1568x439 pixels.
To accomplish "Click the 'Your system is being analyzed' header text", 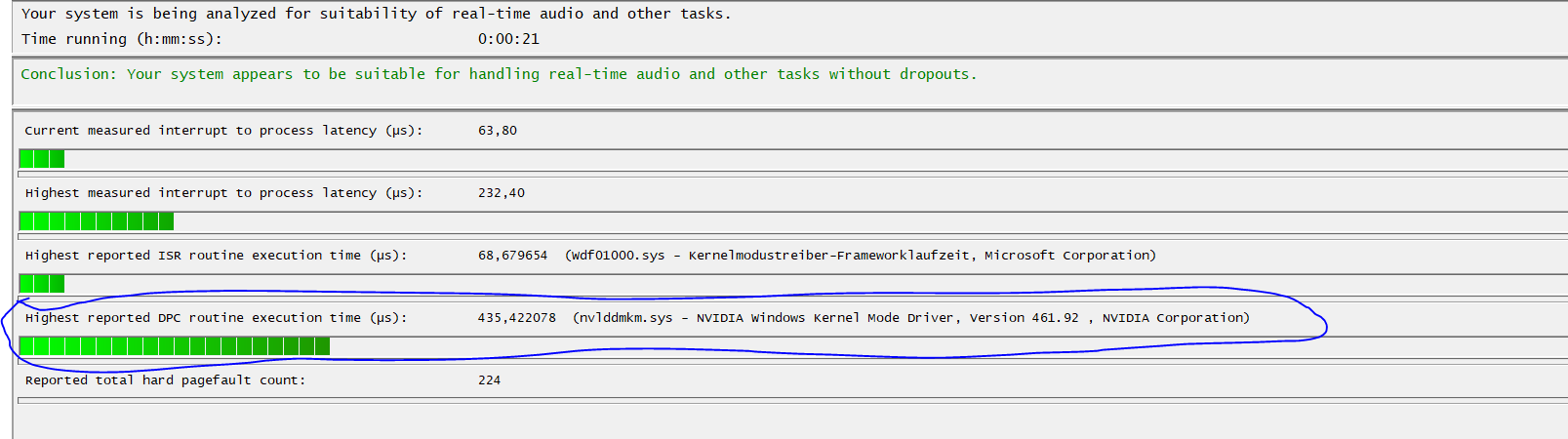I will pyautogui.click(x=376, y=14).
